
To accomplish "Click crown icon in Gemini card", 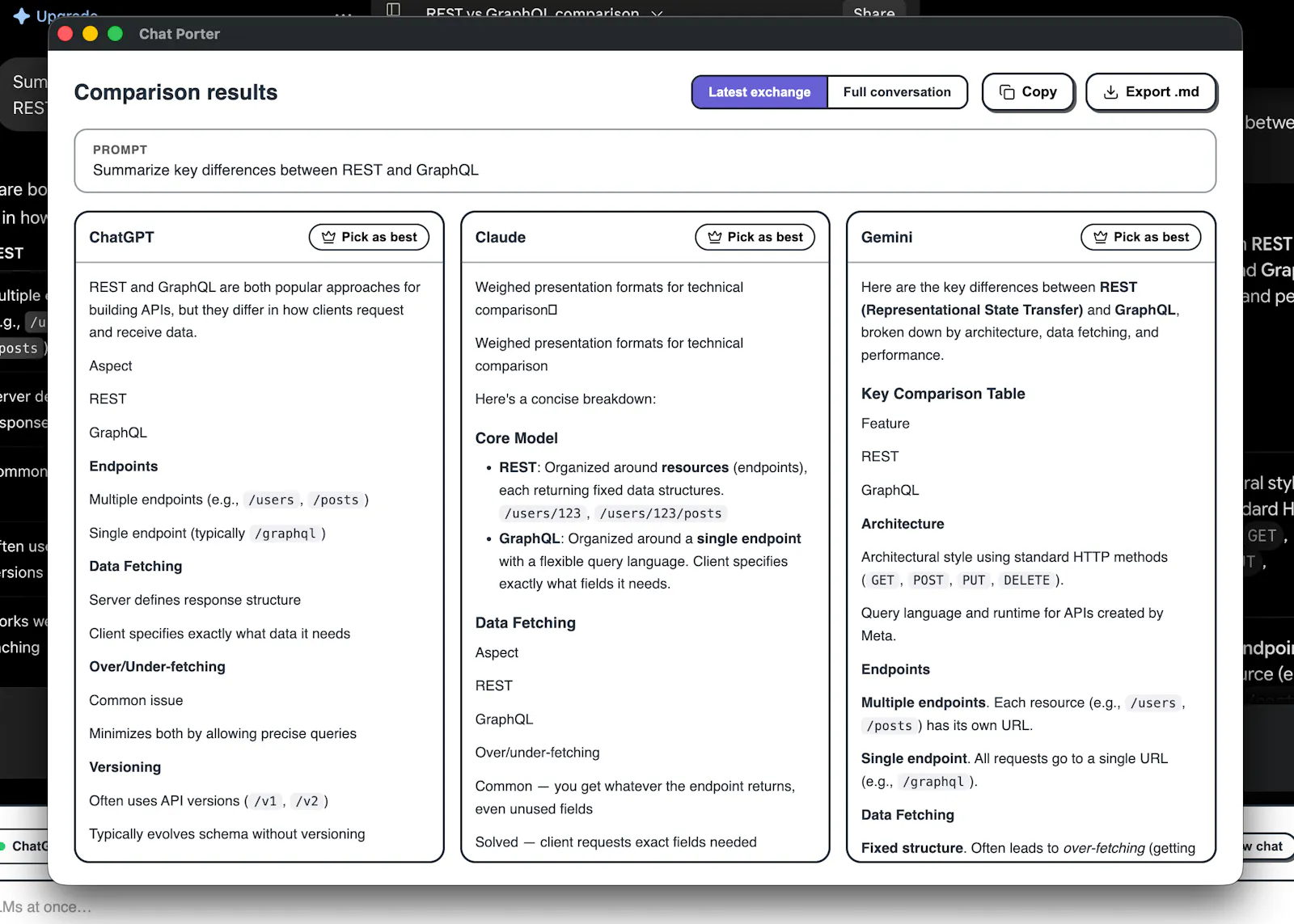I will (x=1101, y=237).
